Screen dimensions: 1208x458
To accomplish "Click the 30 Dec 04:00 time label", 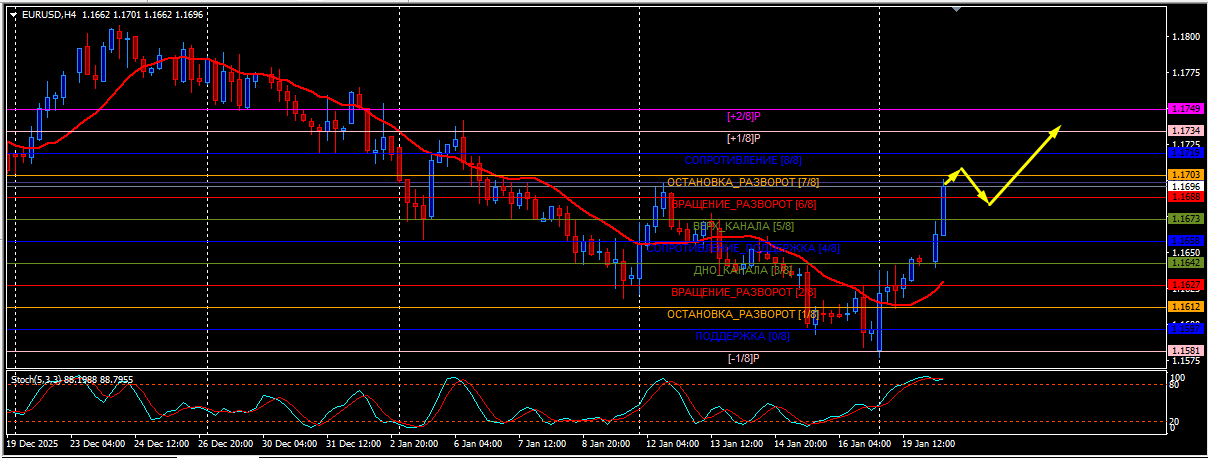I will 290,442.
